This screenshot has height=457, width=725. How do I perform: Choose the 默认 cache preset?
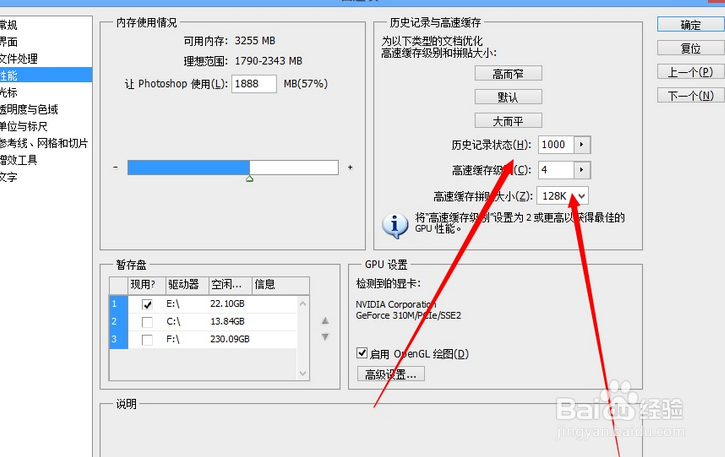[508, 97]
